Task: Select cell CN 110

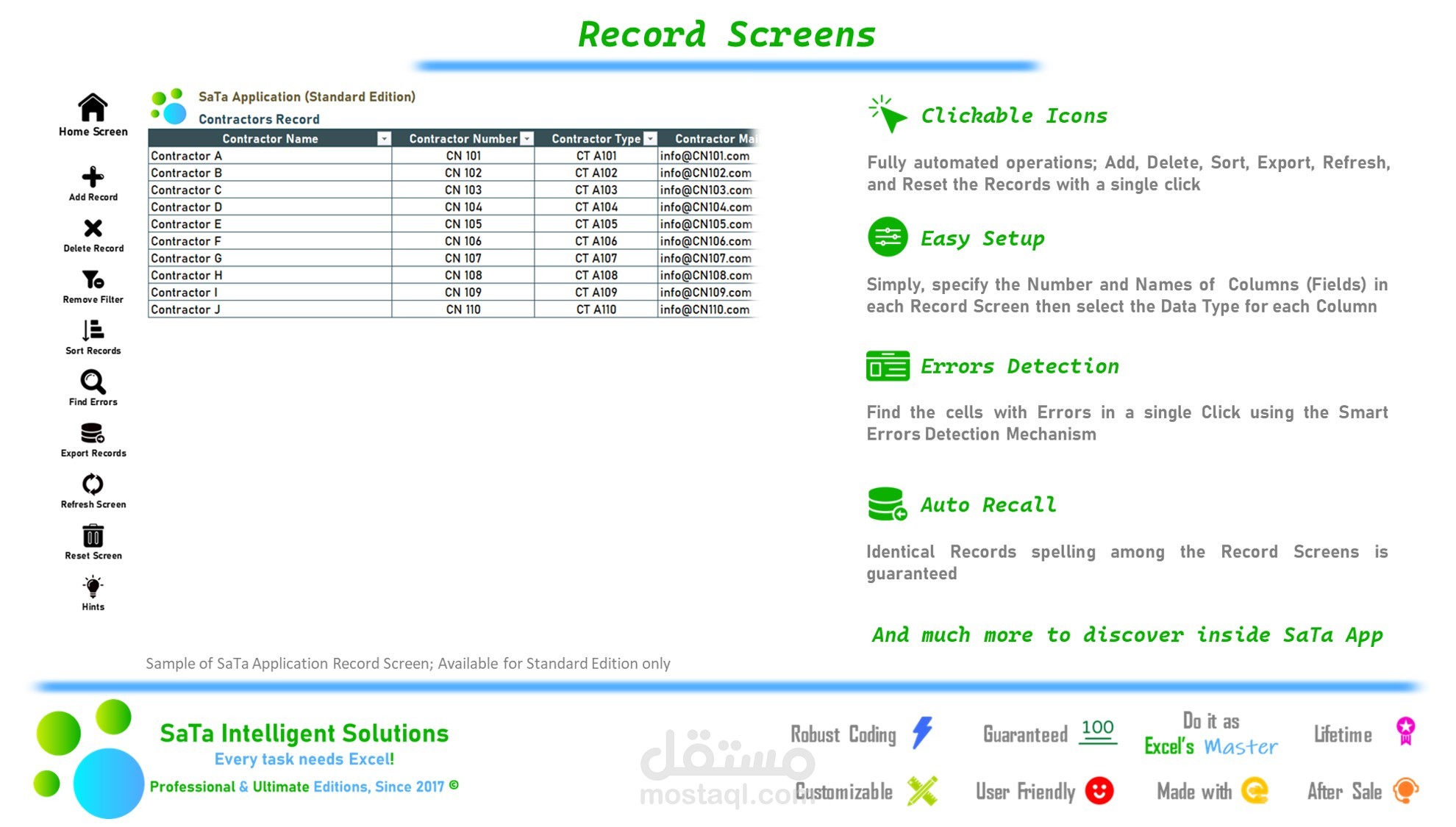Action: pyautogui.click(x=463, y=309)
